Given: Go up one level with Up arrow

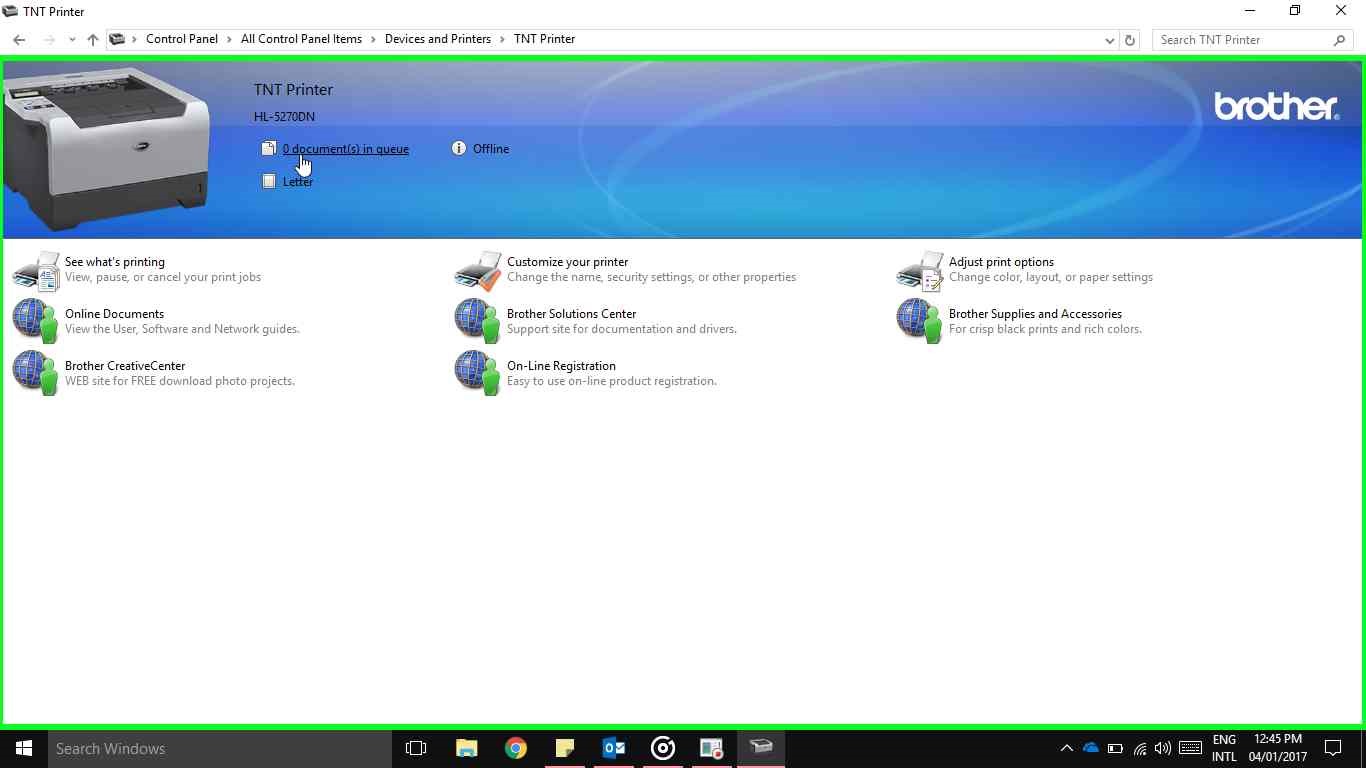Looking at the screenshot, I should coord(92,40).
